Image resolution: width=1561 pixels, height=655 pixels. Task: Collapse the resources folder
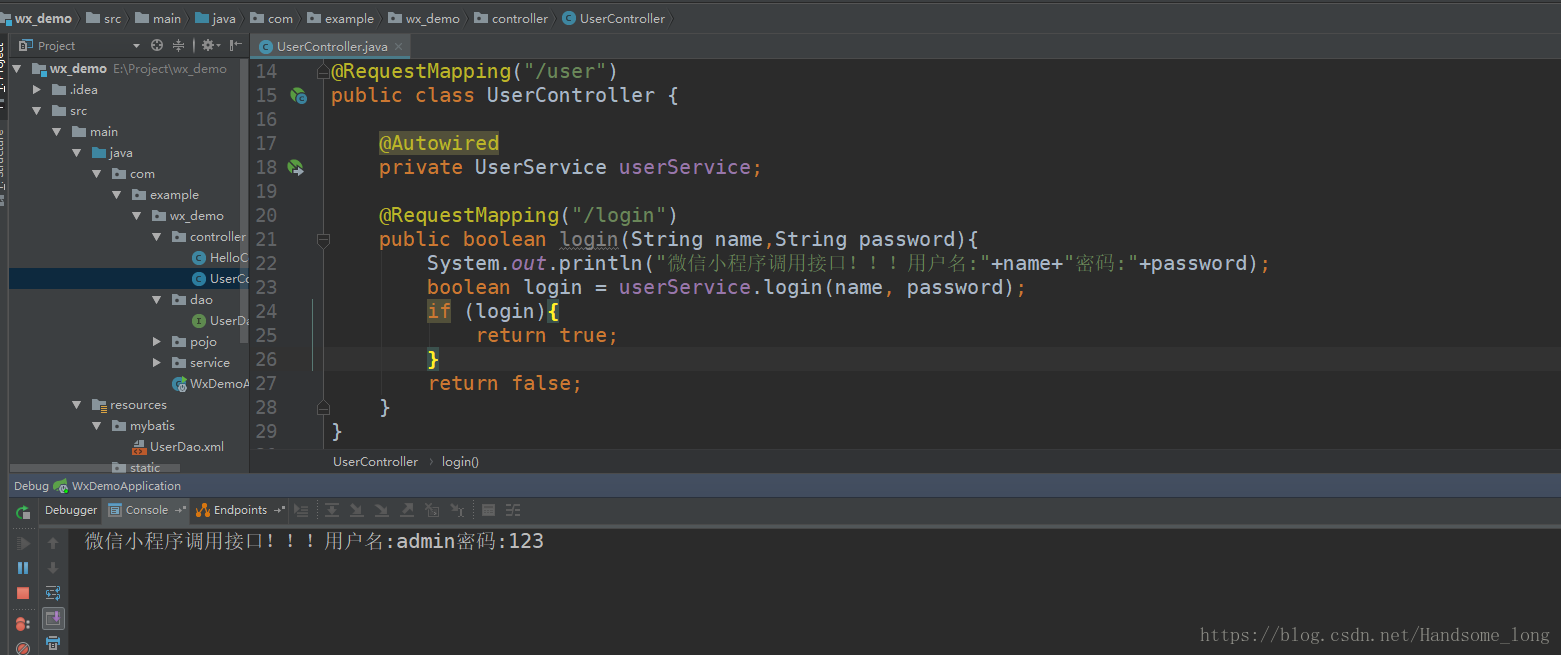coord(77,405)
